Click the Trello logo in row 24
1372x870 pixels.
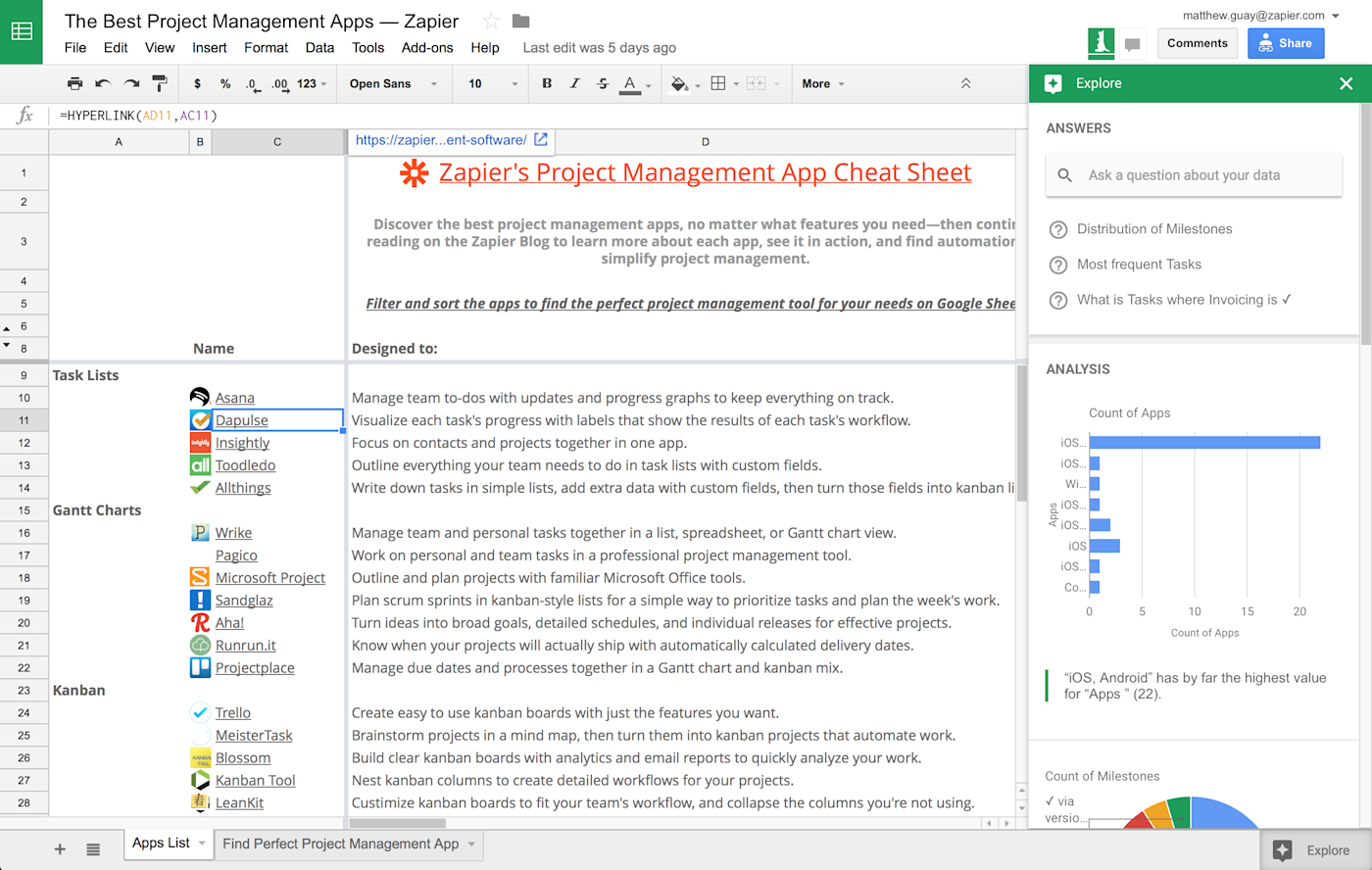coord(200,712)
